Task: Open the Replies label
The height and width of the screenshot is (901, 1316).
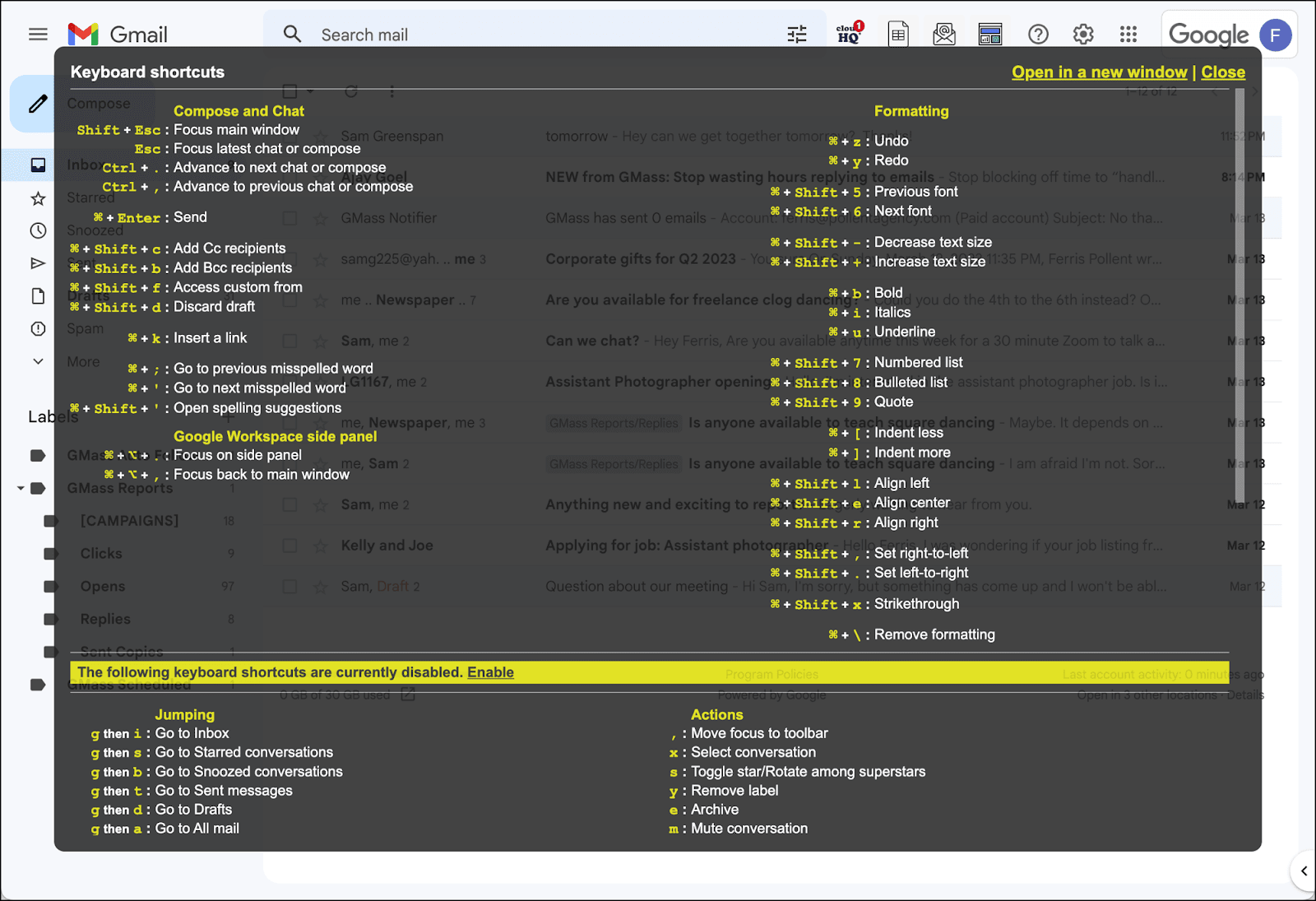Action: pyautogui.click(x=105, y=619)
